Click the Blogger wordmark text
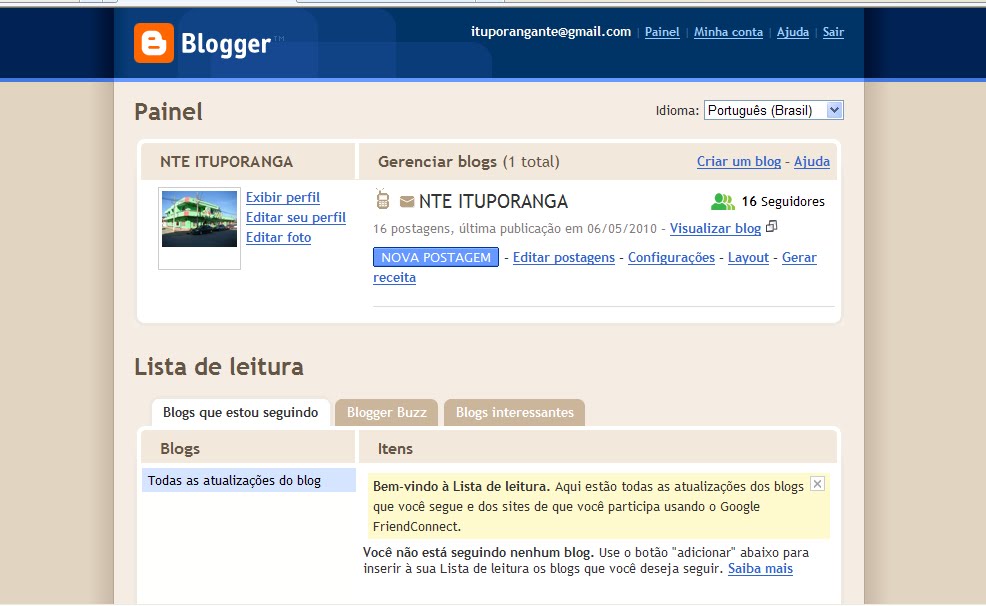The width and height of the screenshot is (986, 606). pos(226,44)
